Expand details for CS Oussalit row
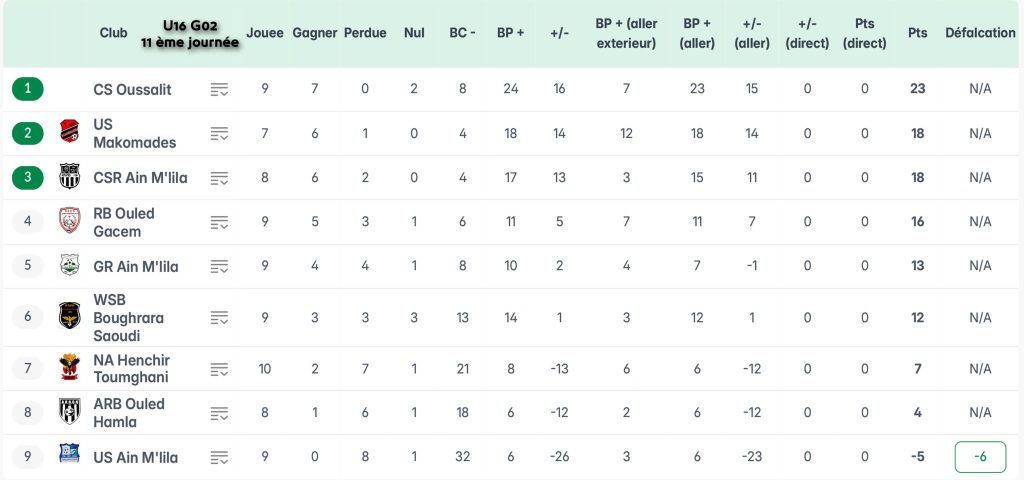Viewport: 1024px width, 480px height. [219, 89]
